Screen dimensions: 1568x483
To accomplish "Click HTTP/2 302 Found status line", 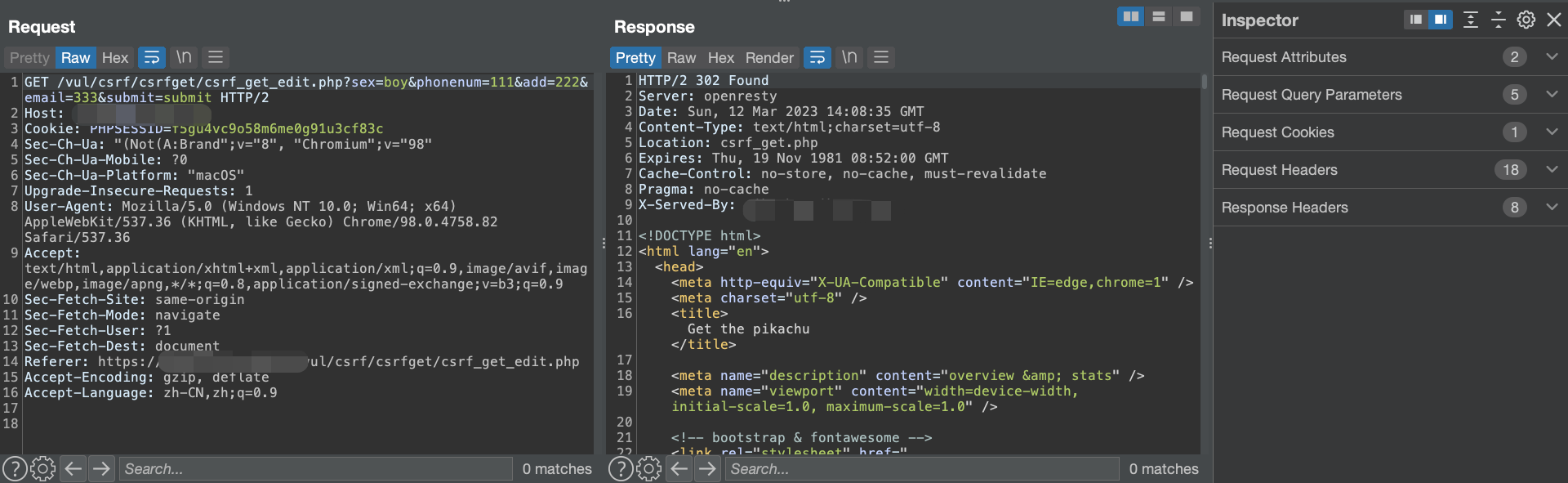I will (703, 80).
